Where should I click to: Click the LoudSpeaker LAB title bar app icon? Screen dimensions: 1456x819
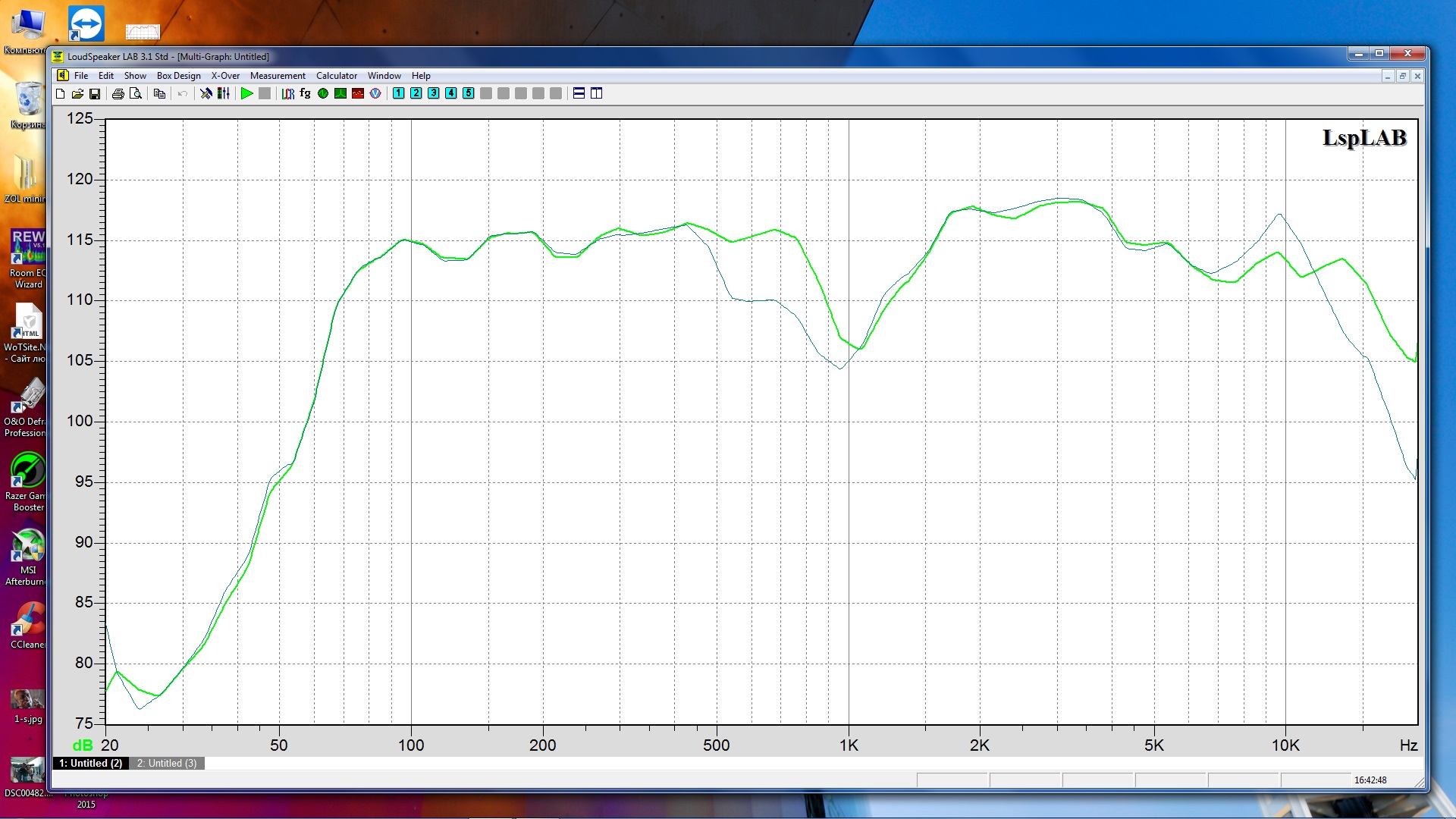58,56
